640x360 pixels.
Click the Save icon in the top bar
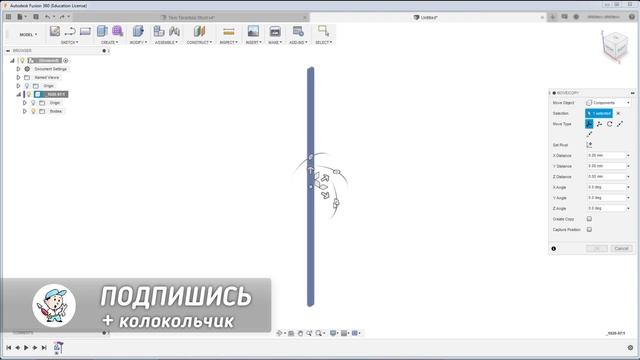coord(36,17)
